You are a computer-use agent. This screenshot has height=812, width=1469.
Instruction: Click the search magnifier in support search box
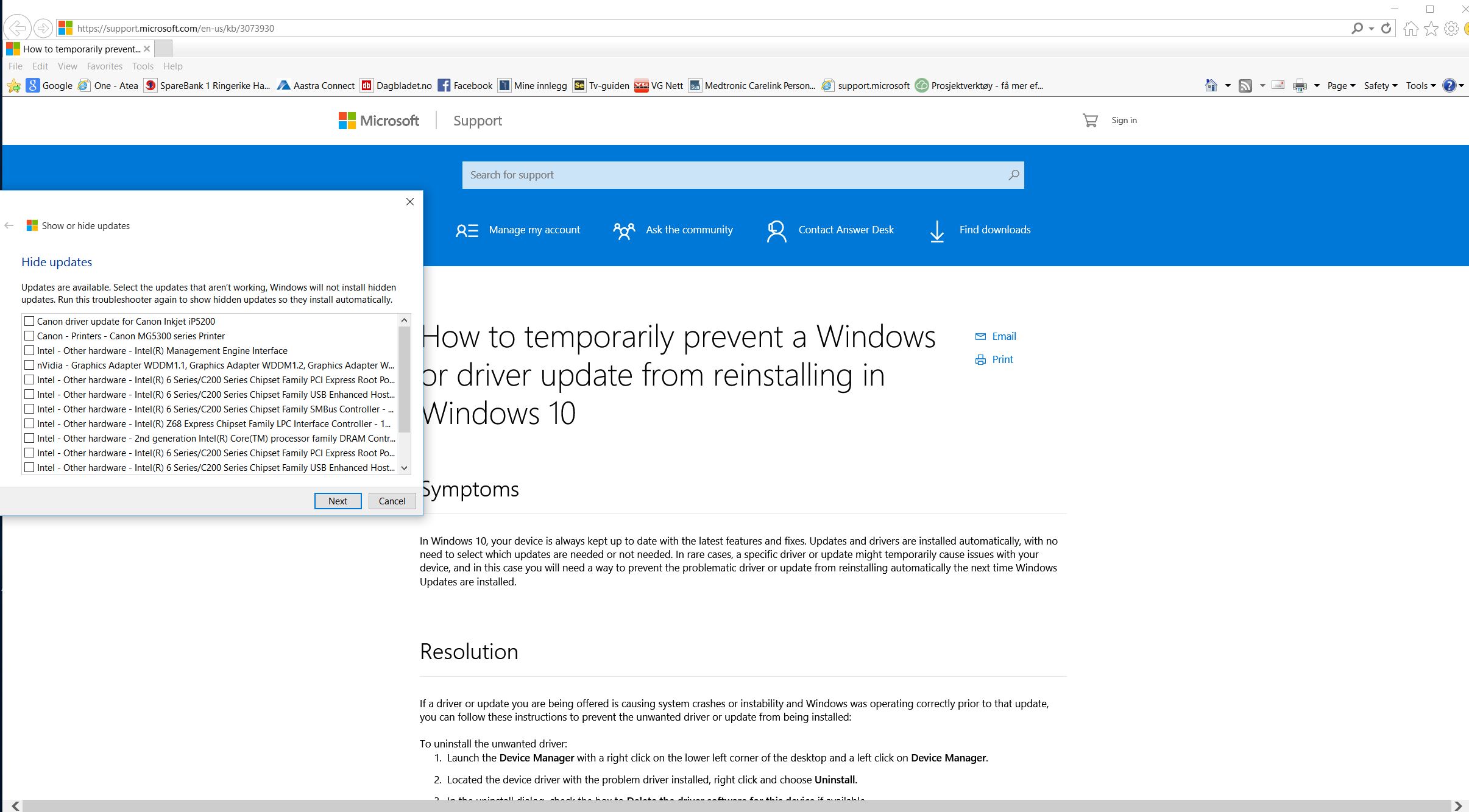click(1013, 175)
